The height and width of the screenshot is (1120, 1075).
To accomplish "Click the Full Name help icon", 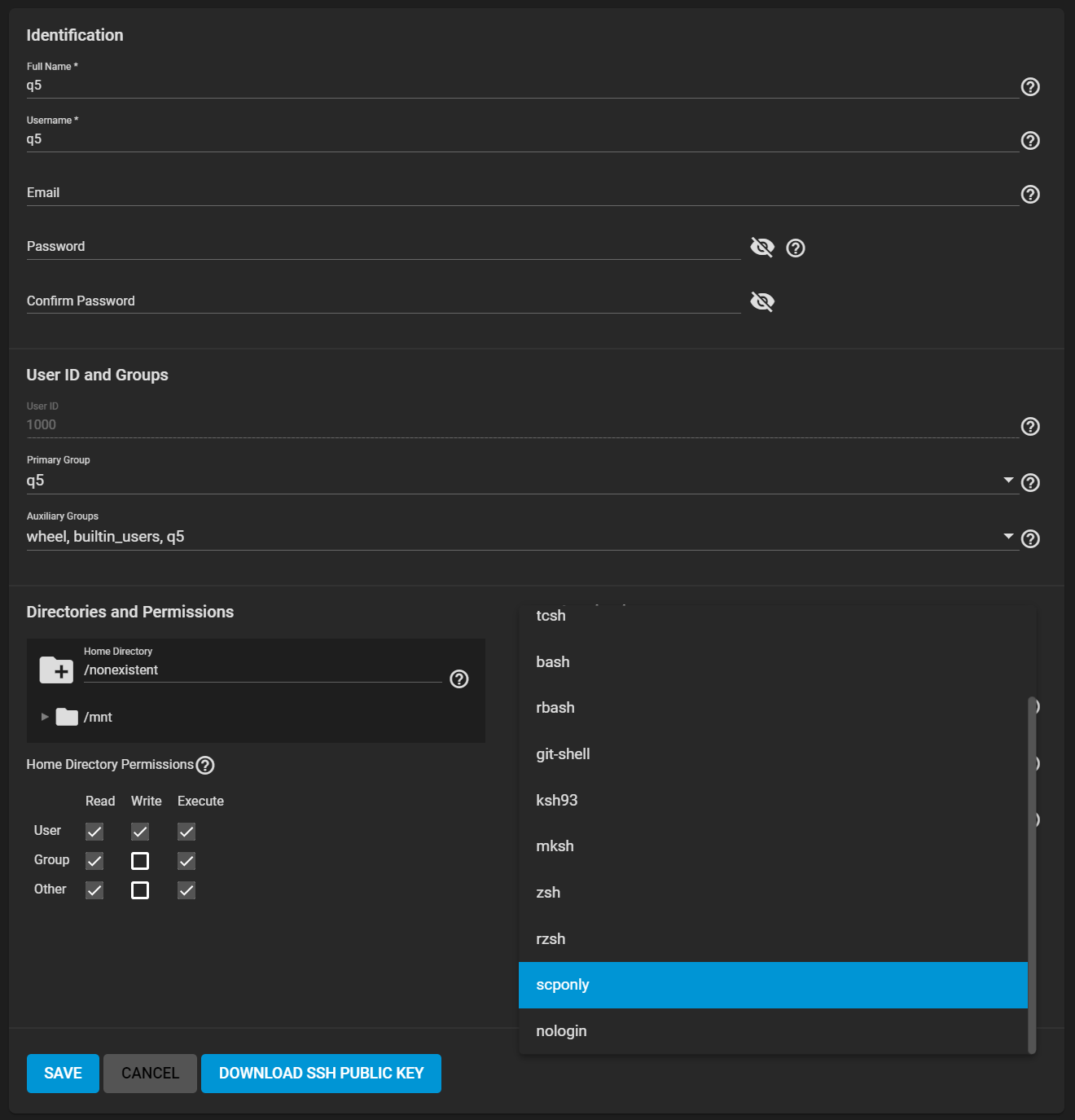I will tap(1030, 87).
